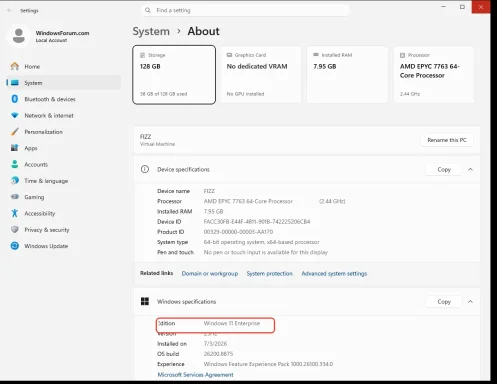Minimize the Settings window

click(x=443, y=7)
